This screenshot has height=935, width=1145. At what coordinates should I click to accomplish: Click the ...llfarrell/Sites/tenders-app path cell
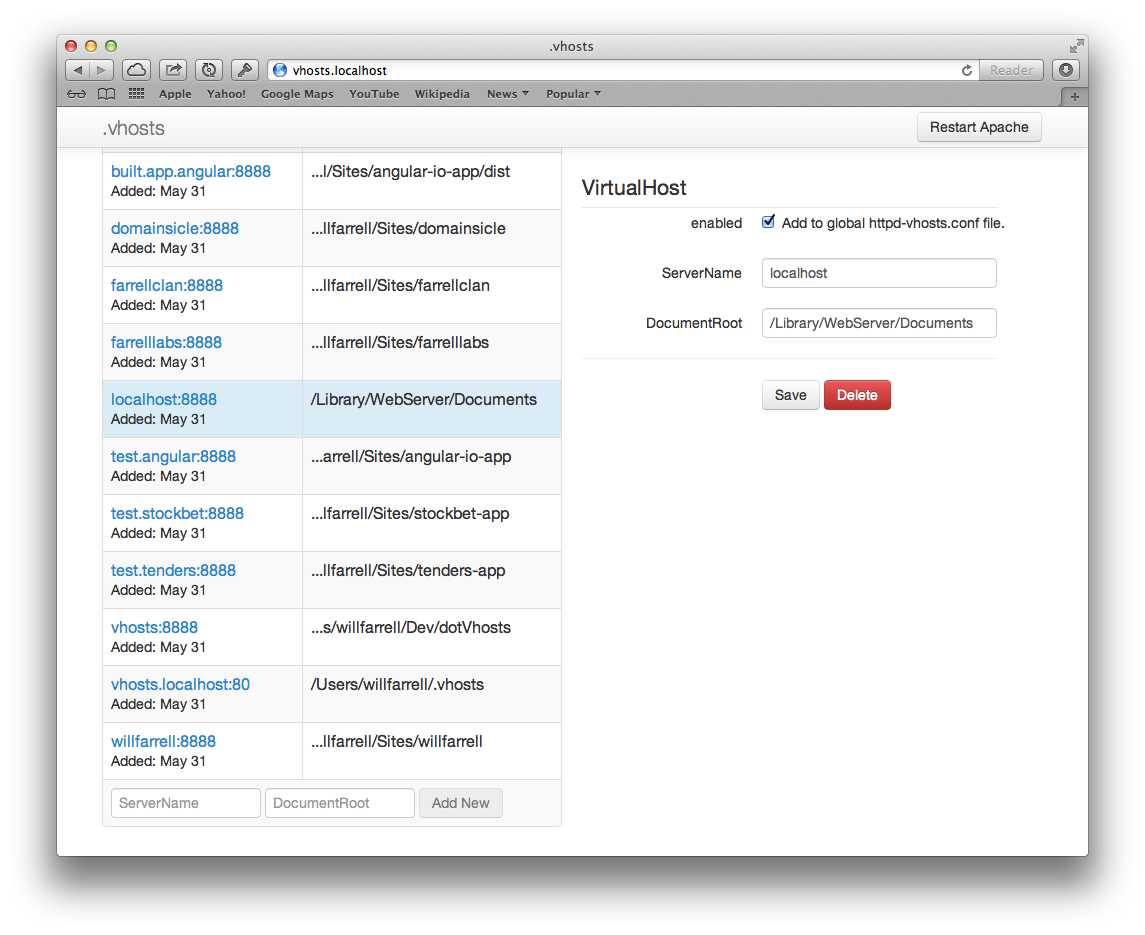(432, 580)
